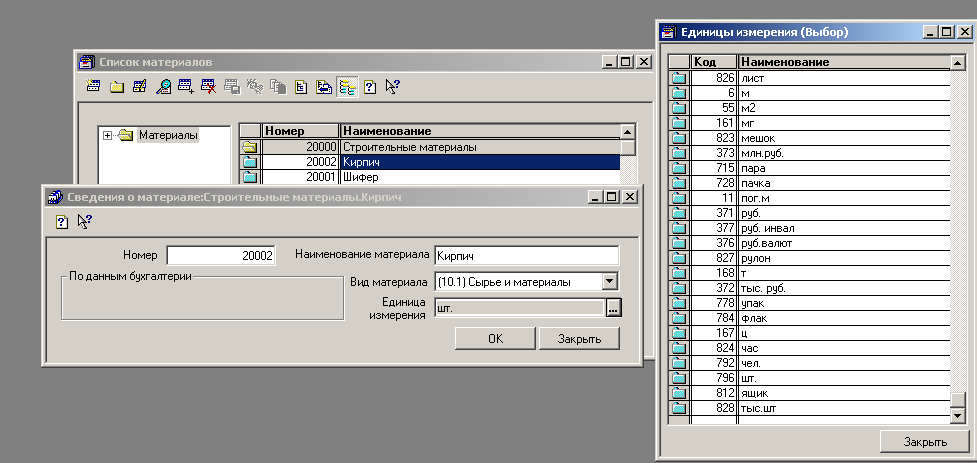Click Код column header in units list
This screenshot has width=977, height=463.
point(713,62)
